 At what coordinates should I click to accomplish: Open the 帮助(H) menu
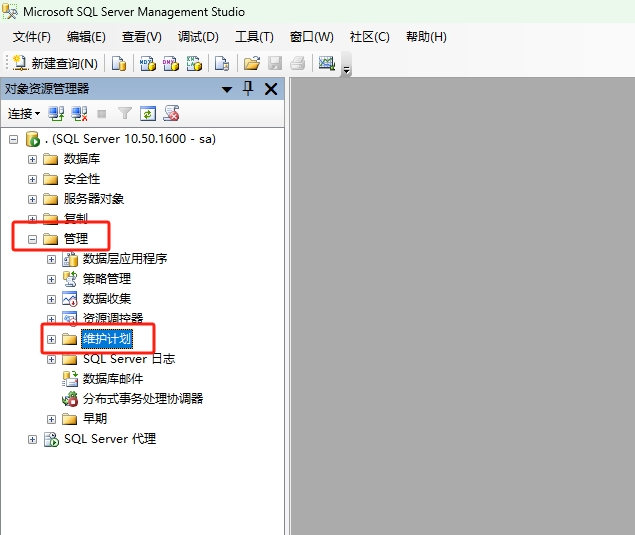pyautogui.click(x=426, y=37)
